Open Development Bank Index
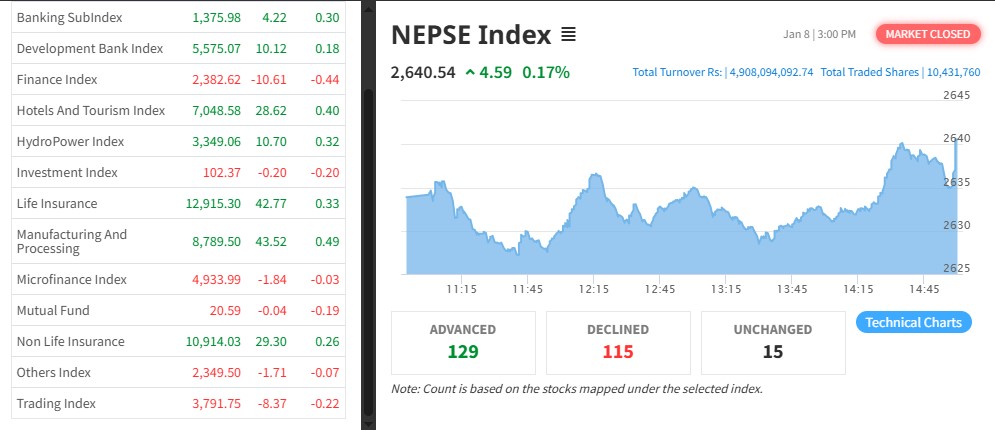 tap(89, 48)
